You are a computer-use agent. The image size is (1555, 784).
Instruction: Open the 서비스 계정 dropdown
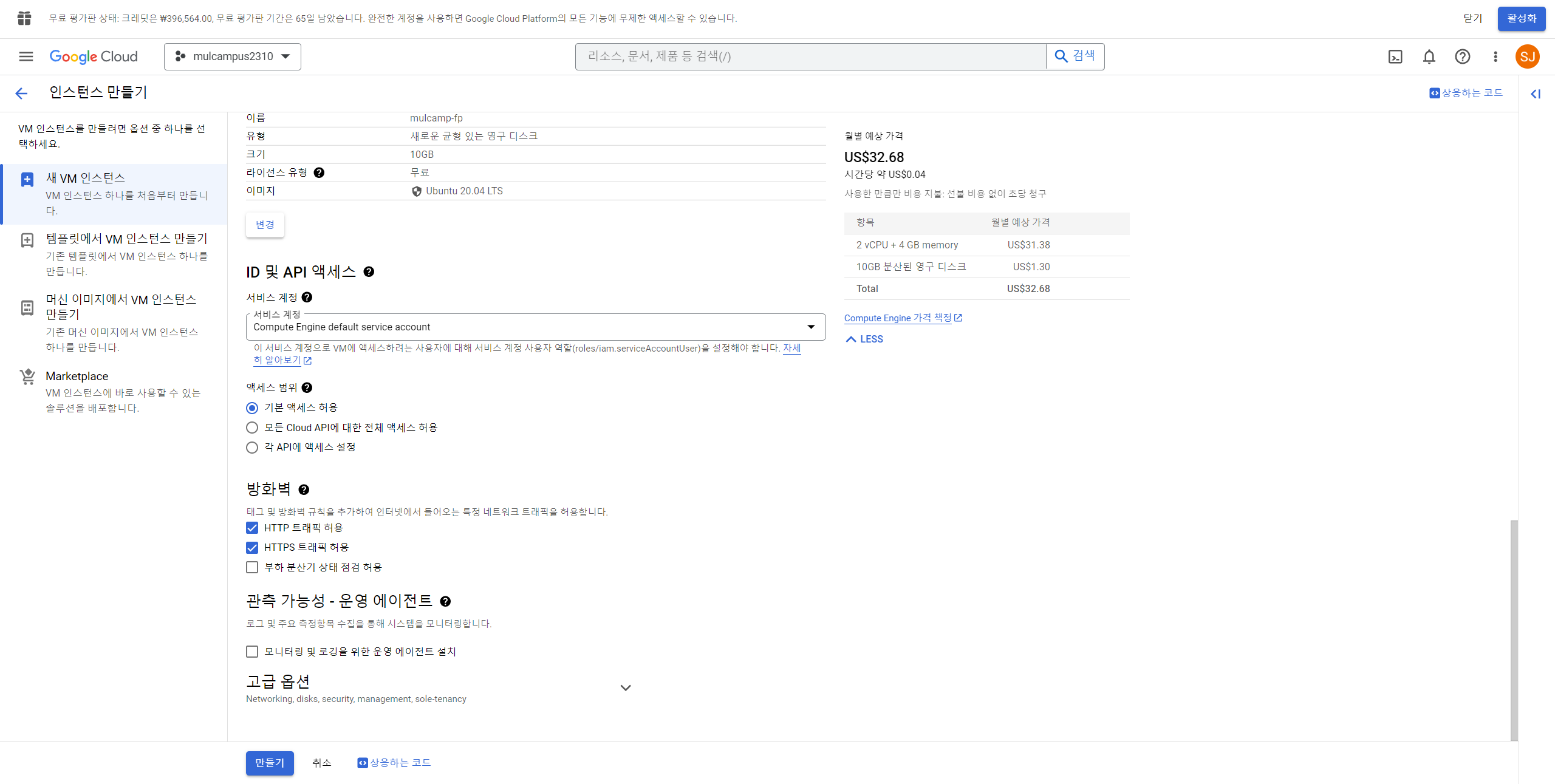(535, 327)
